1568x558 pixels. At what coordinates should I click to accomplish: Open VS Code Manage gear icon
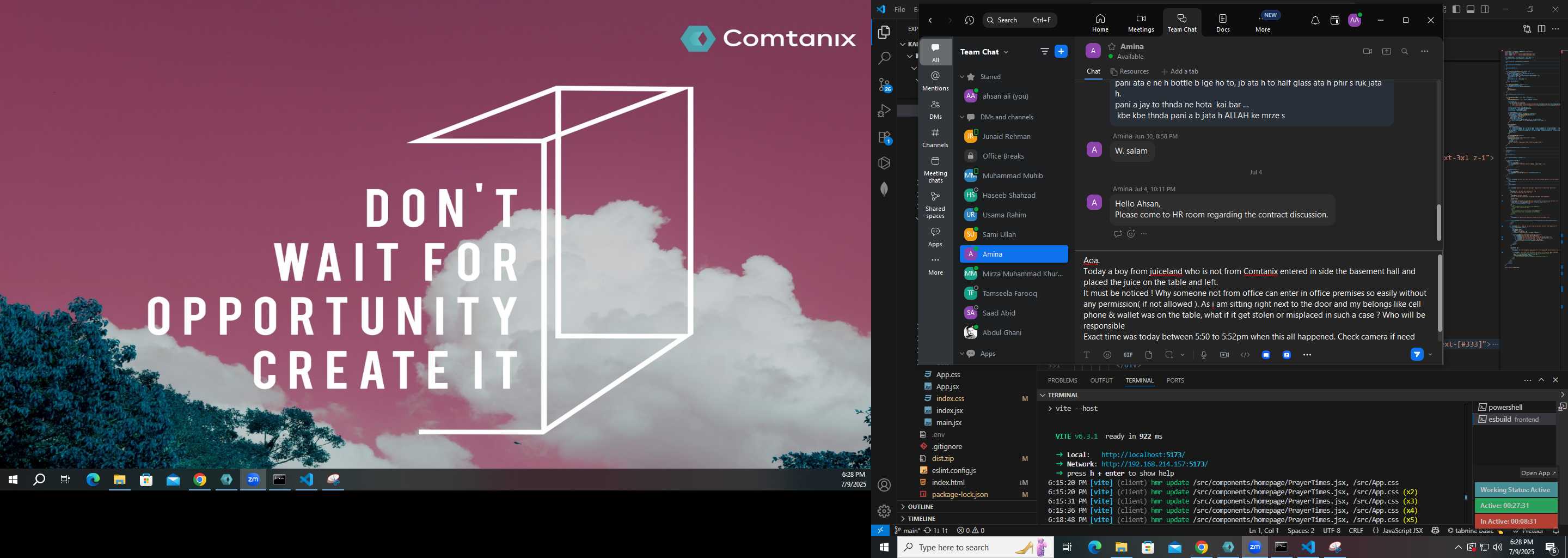pyautogui.click(x=884, y=511)
